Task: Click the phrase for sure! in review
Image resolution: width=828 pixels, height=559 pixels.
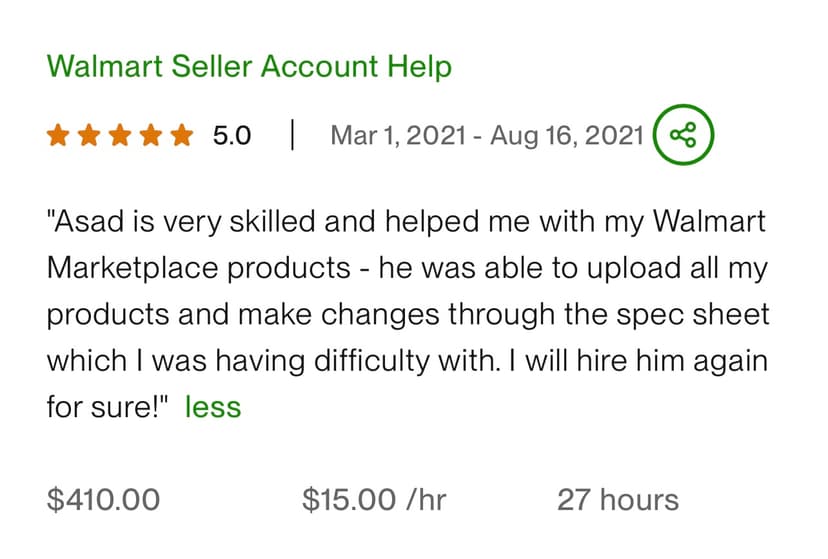Action: [107, 407]
